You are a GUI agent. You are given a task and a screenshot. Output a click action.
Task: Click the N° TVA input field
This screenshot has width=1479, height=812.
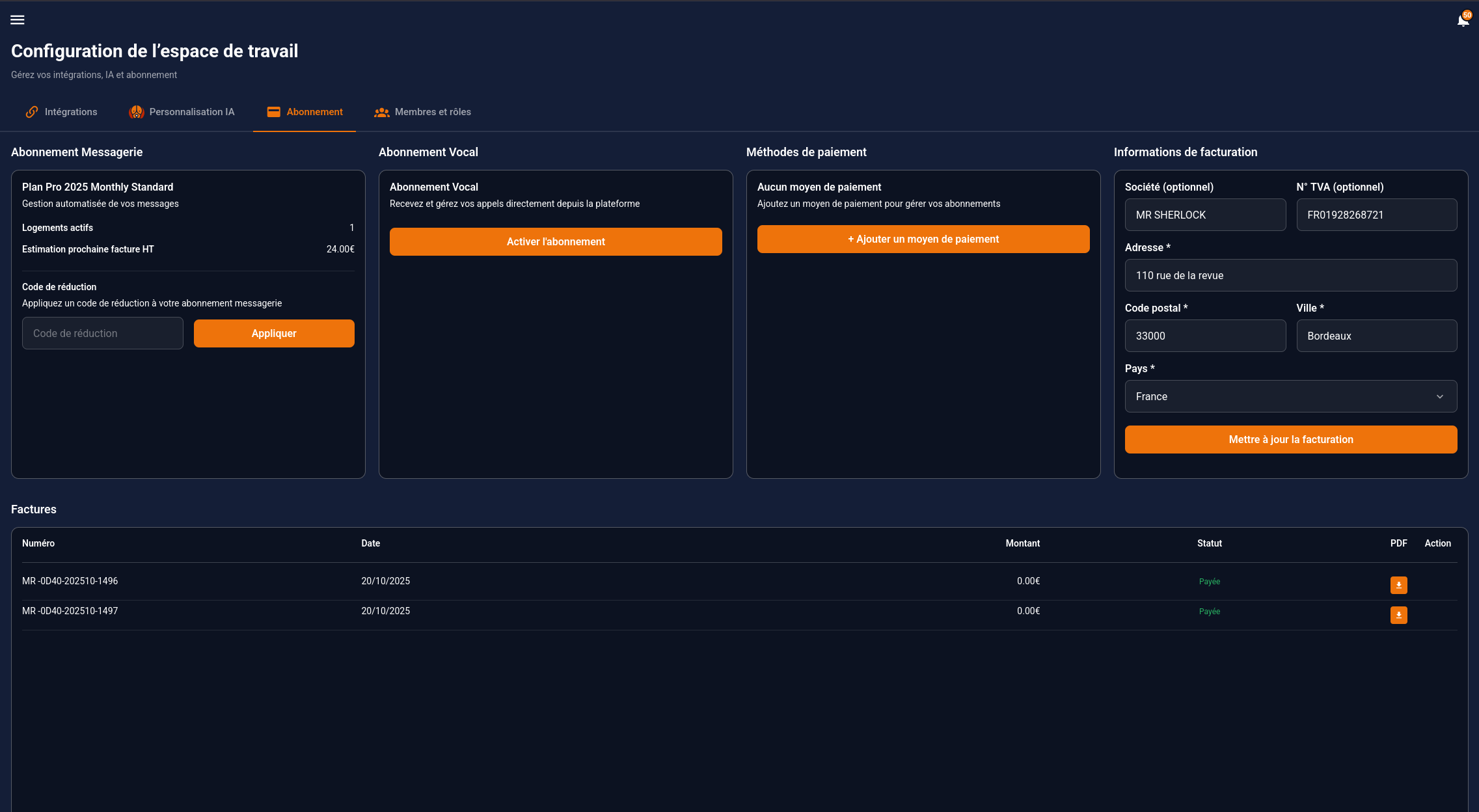(x=1376, y=215)
